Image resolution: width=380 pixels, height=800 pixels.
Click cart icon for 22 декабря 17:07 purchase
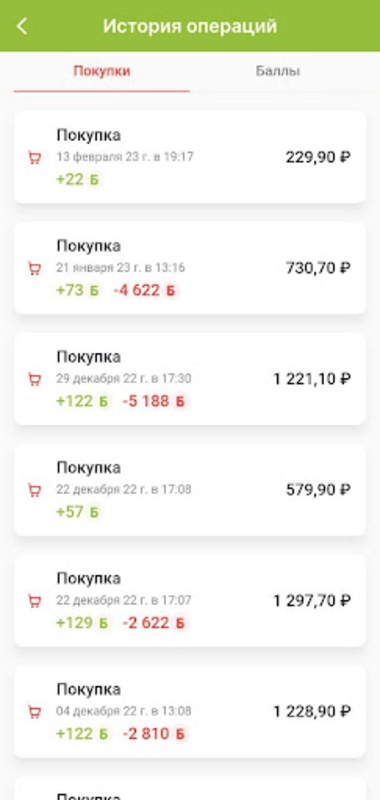[34, 601]
